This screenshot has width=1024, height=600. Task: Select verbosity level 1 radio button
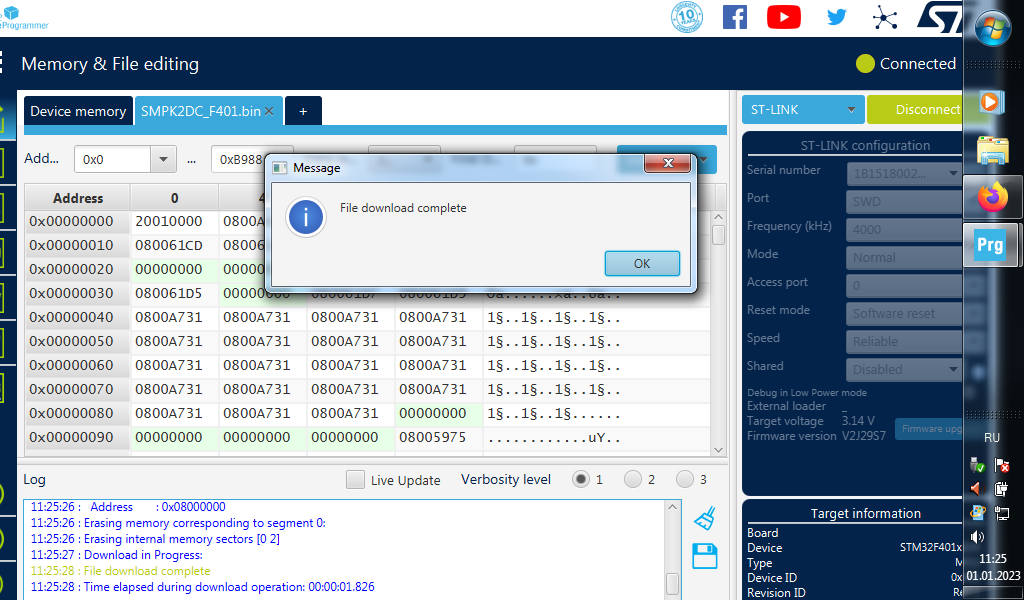tap(581, 479)
